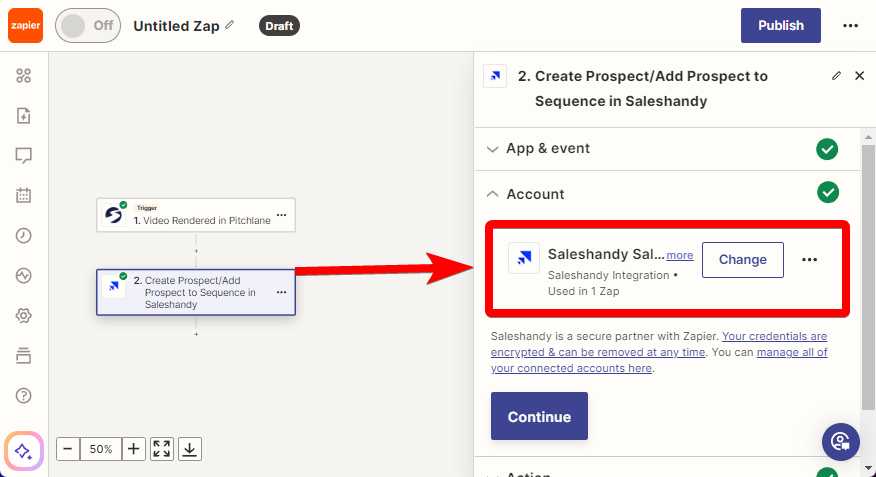Toggle the Zap Off switch on
This screenshot has height=477, width=876.
click(x=88, y=26)
